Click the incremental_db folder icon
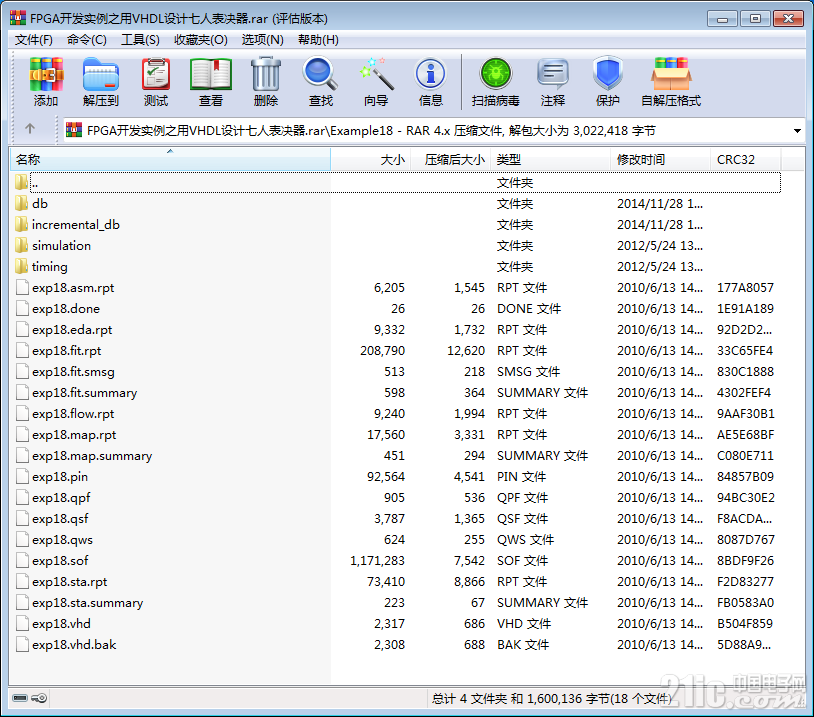This screenshot has width=814, height=717. pyautogui.click(x=21, y=224)
